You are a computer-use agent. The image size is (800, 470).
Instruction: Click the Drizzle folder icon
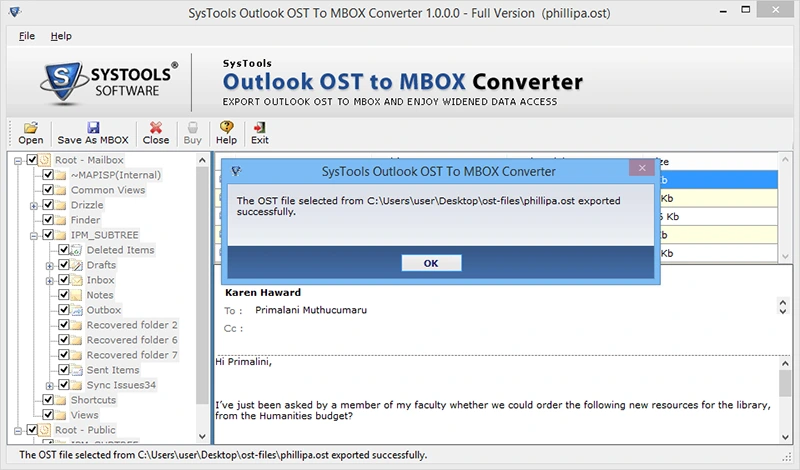60,205
